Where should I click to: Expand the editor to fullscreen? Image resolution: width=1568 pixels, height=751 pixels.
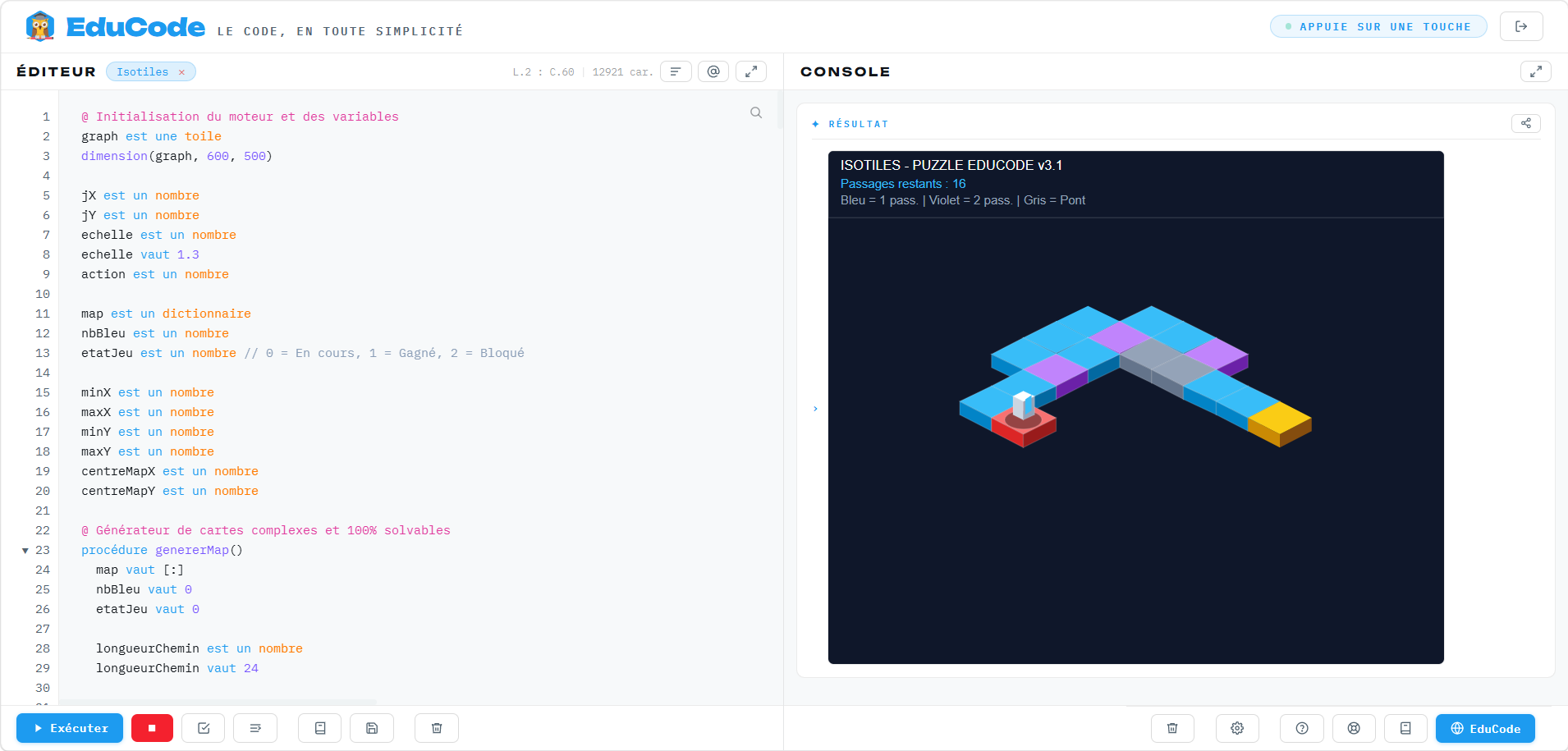coord(751,71)
